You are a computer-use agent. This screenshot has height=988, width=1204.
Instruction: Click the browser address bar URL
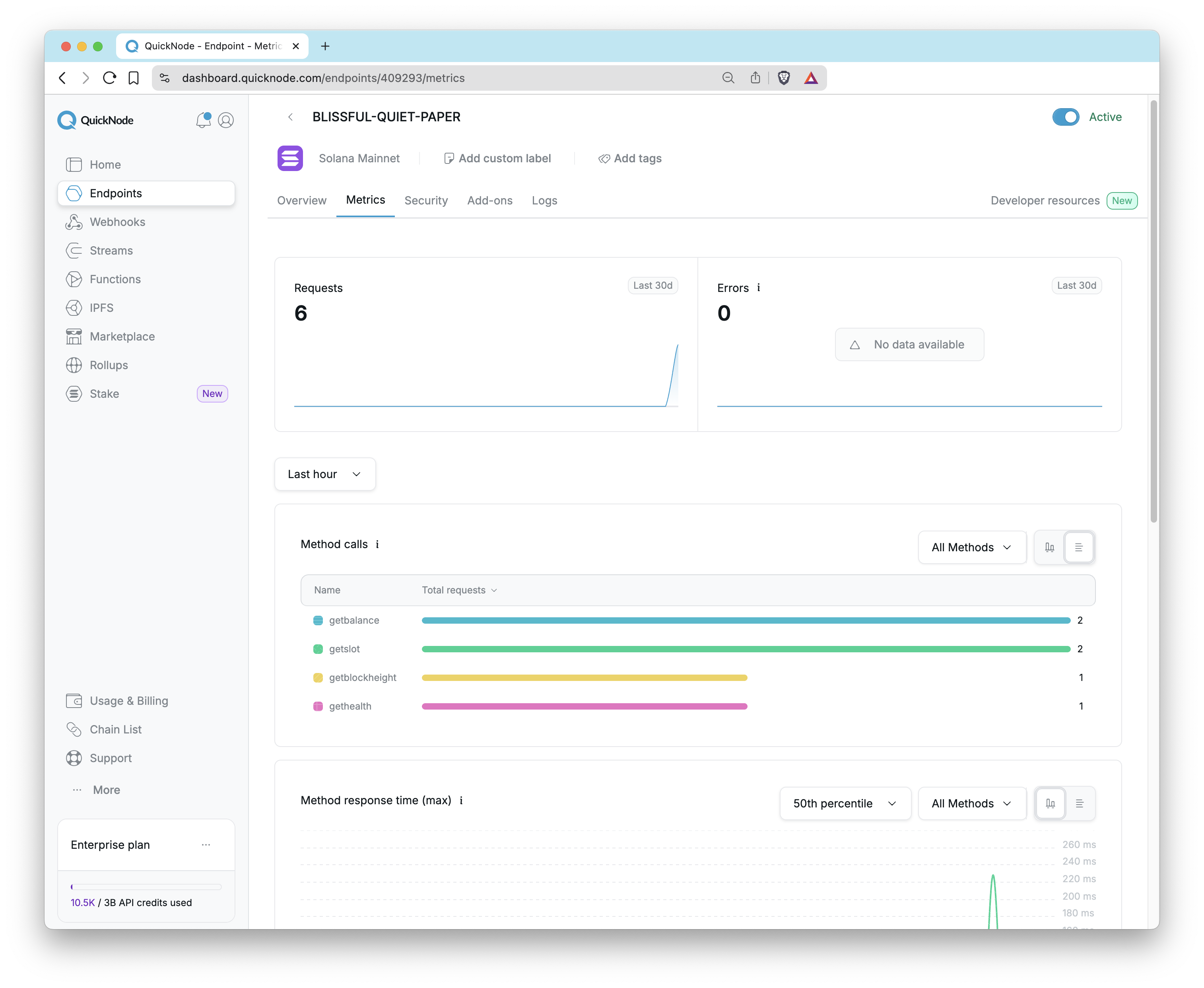[323, 78]
